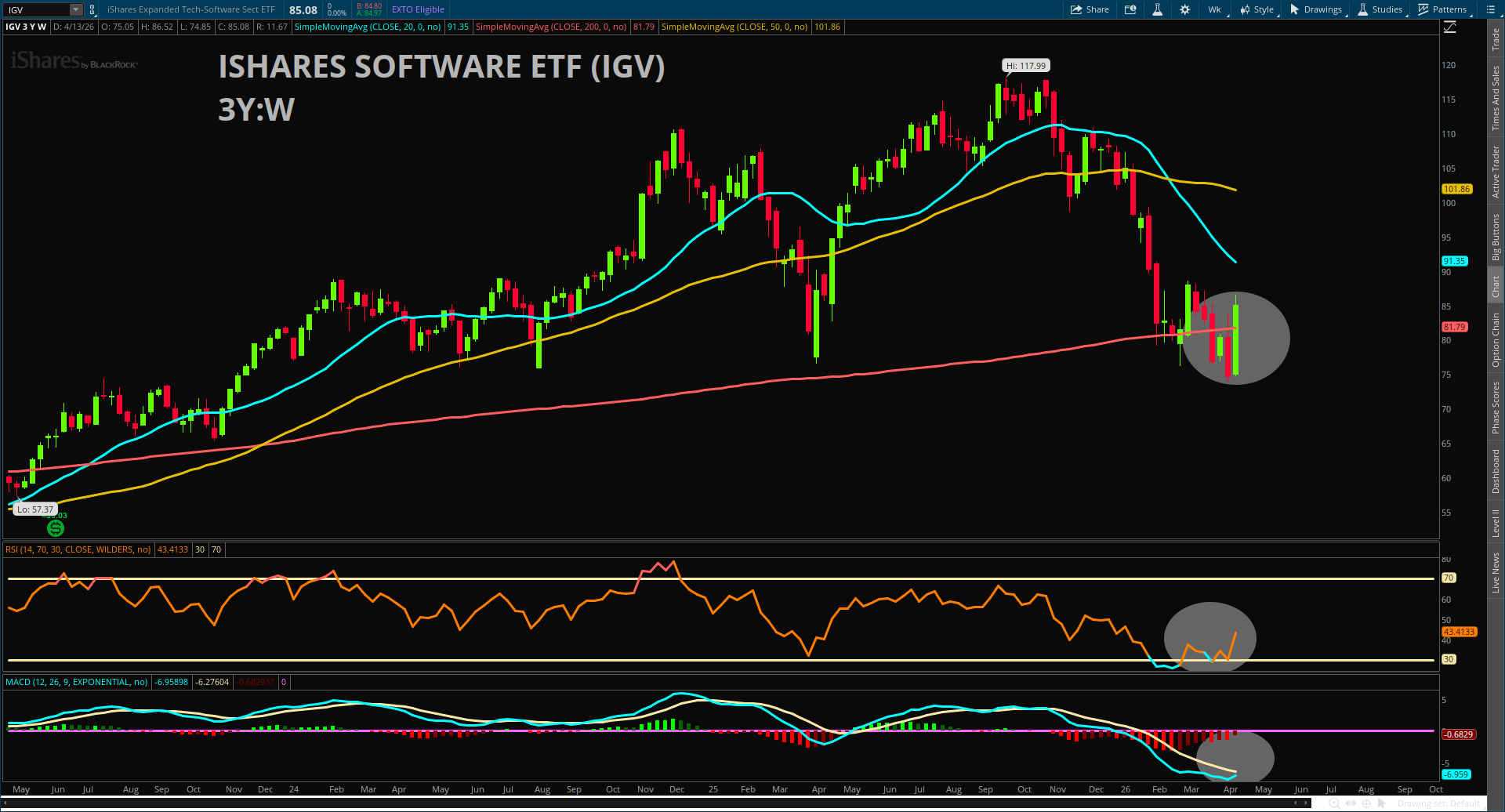Click the H: 86.52 high value
1505x812 pixels.
coord(157,27)
